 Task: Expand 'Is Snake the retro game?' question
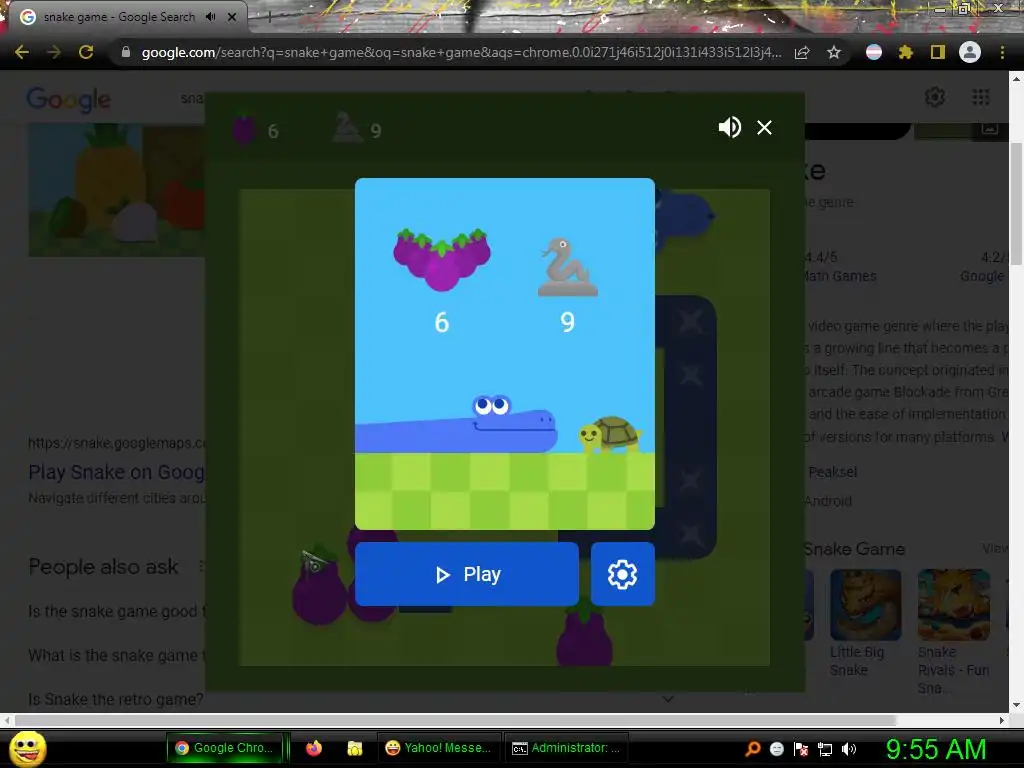point(116,699)
